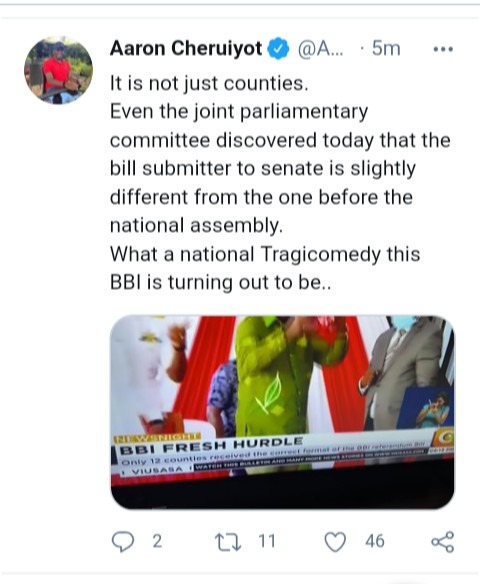This screenshot has width=480, height=584.
Task: Click the BBI FRESH HURDLE headline banner
Action: 211,446
